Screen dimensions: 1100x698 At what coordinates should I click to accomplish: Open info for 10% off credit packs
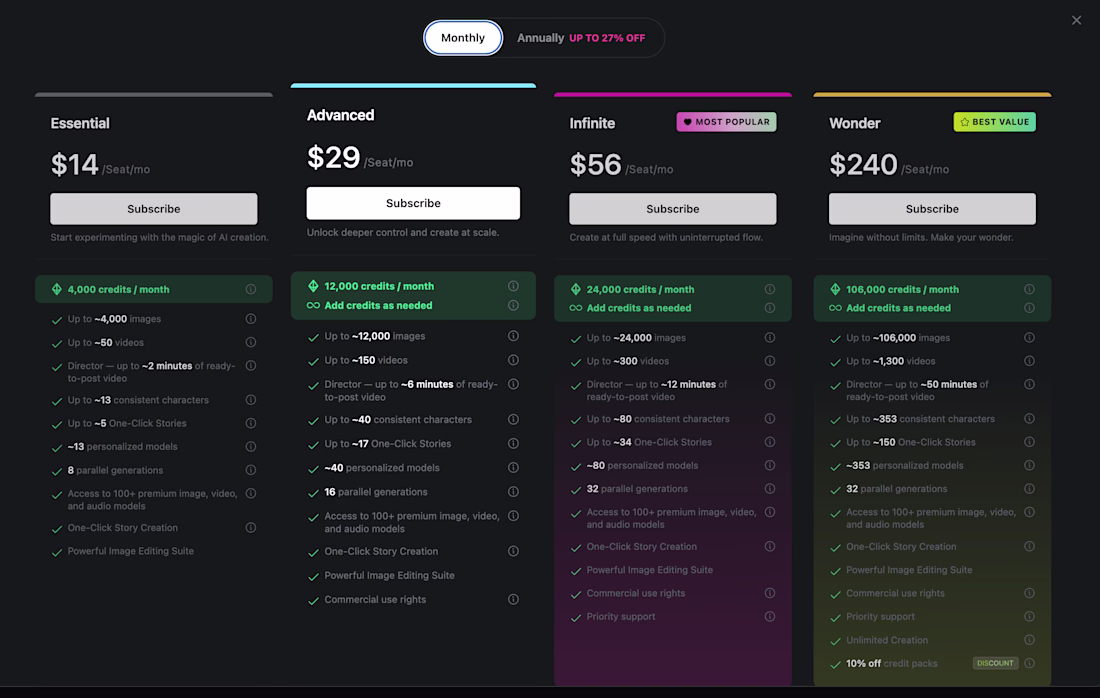click(x=1029, y=663)
